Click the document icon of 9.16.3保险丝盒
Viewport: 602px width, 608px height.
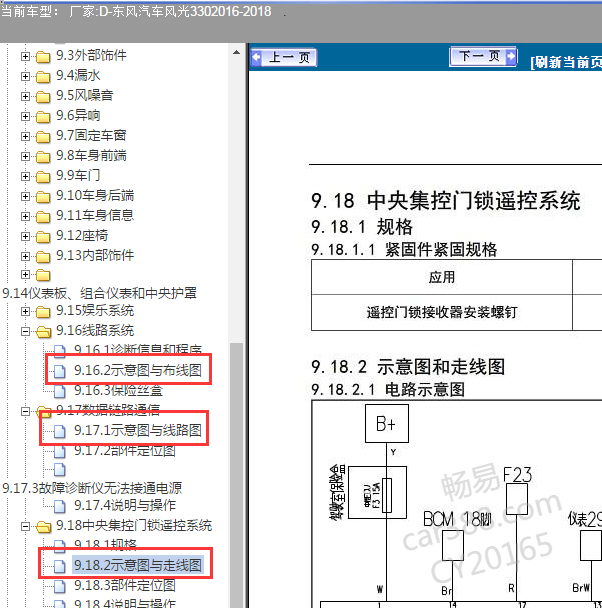tap(59, 391)
